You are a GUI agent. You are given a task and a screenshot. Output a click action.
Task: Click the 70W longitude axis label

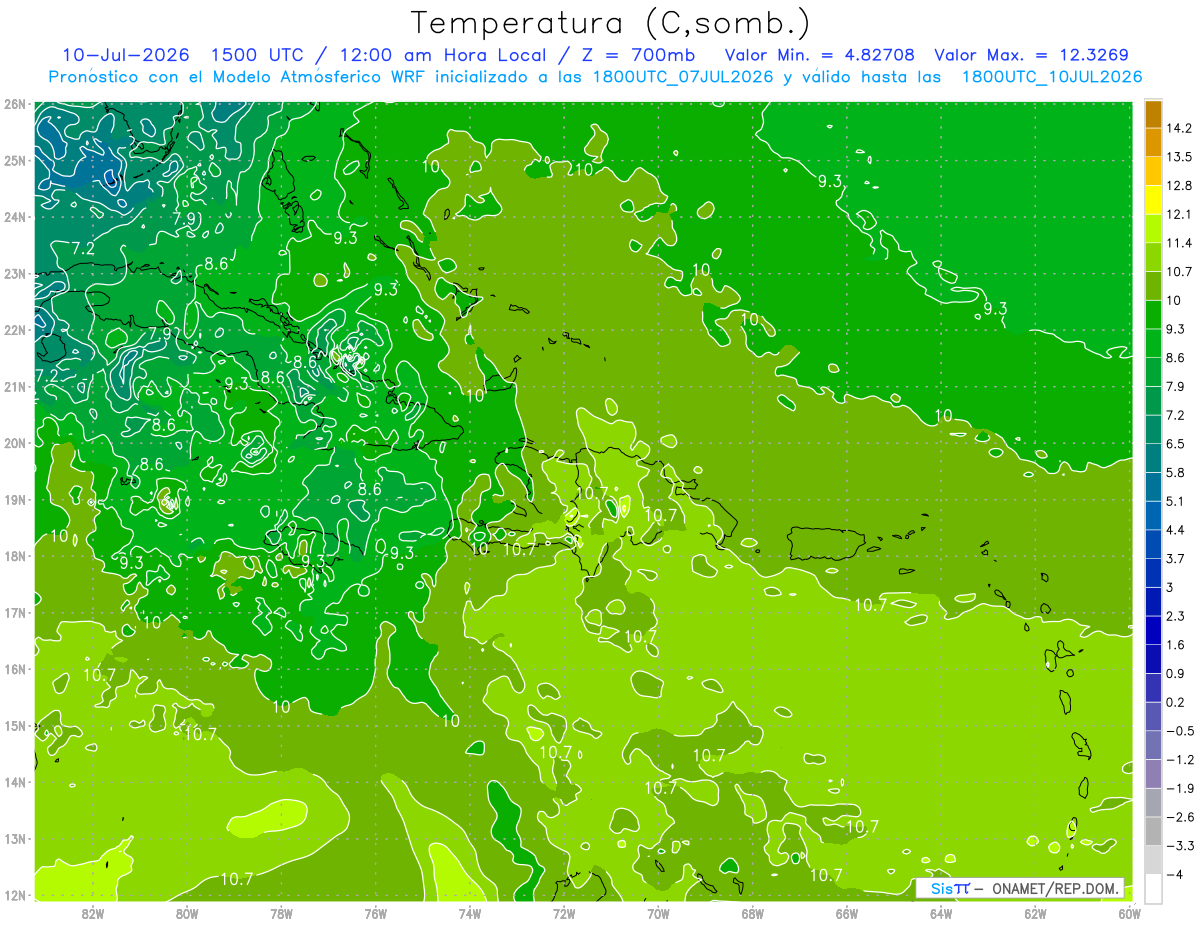pos(658,914)
